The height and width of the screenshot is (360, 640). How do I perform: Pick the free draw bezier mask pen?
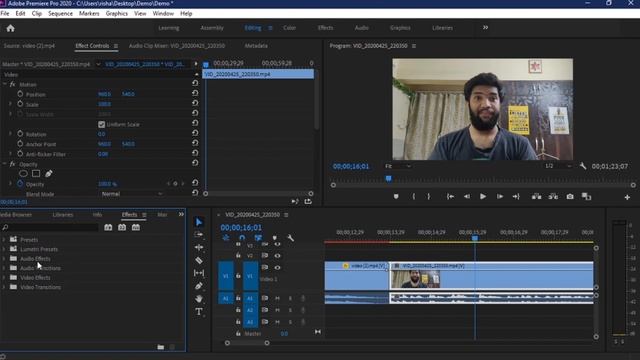(49, 173)
